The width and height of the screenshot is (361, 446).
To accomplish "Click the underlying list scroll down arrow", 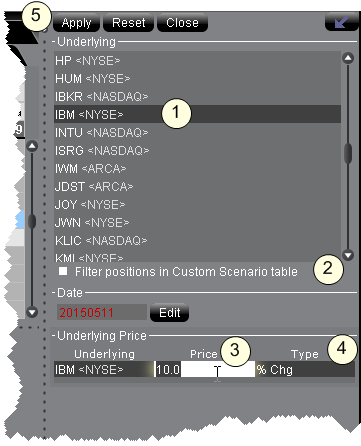I will pos(348,255).
